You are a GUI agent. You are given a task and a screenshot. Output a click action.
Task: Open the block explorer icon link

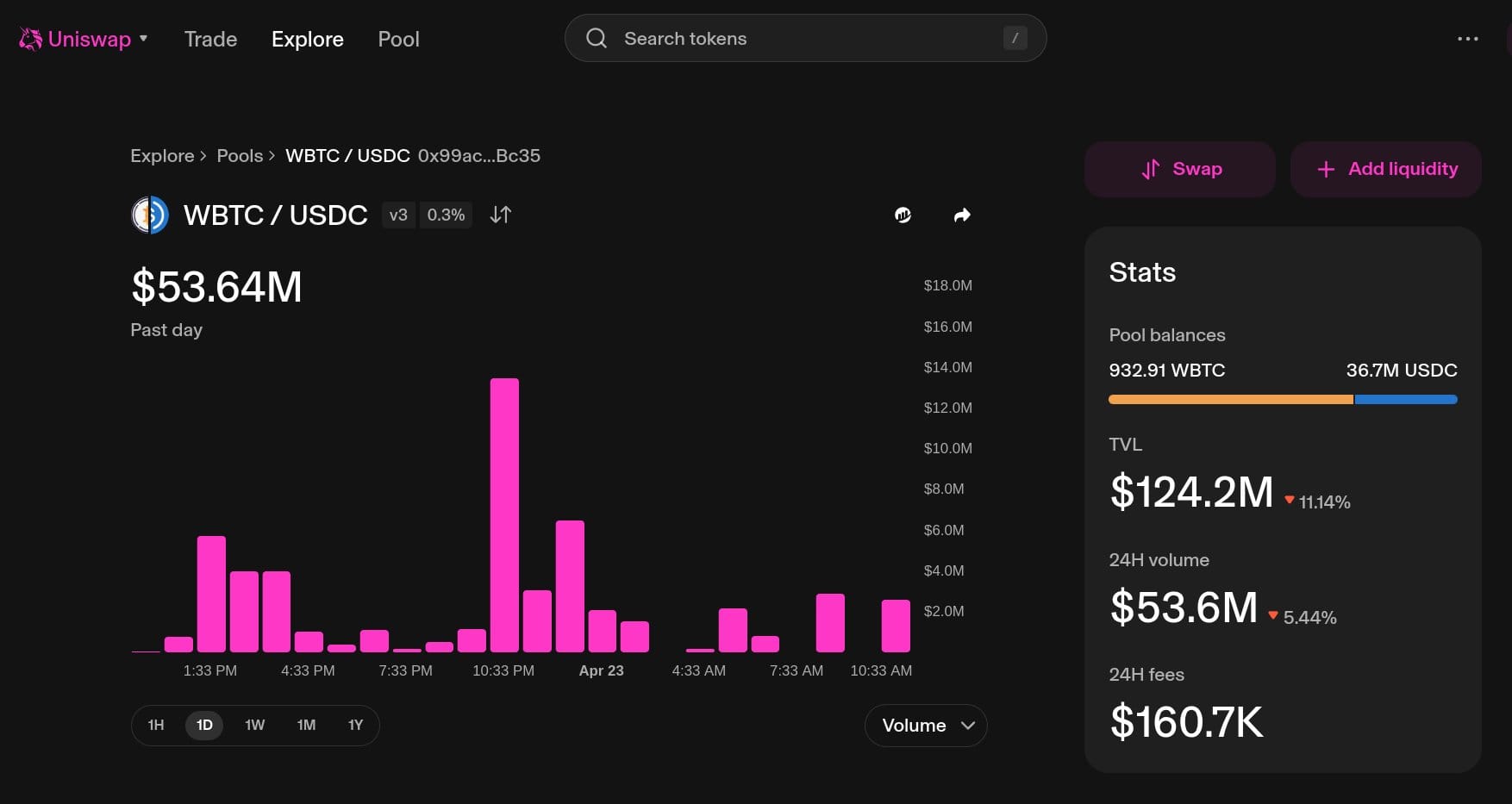click(903, 215)
